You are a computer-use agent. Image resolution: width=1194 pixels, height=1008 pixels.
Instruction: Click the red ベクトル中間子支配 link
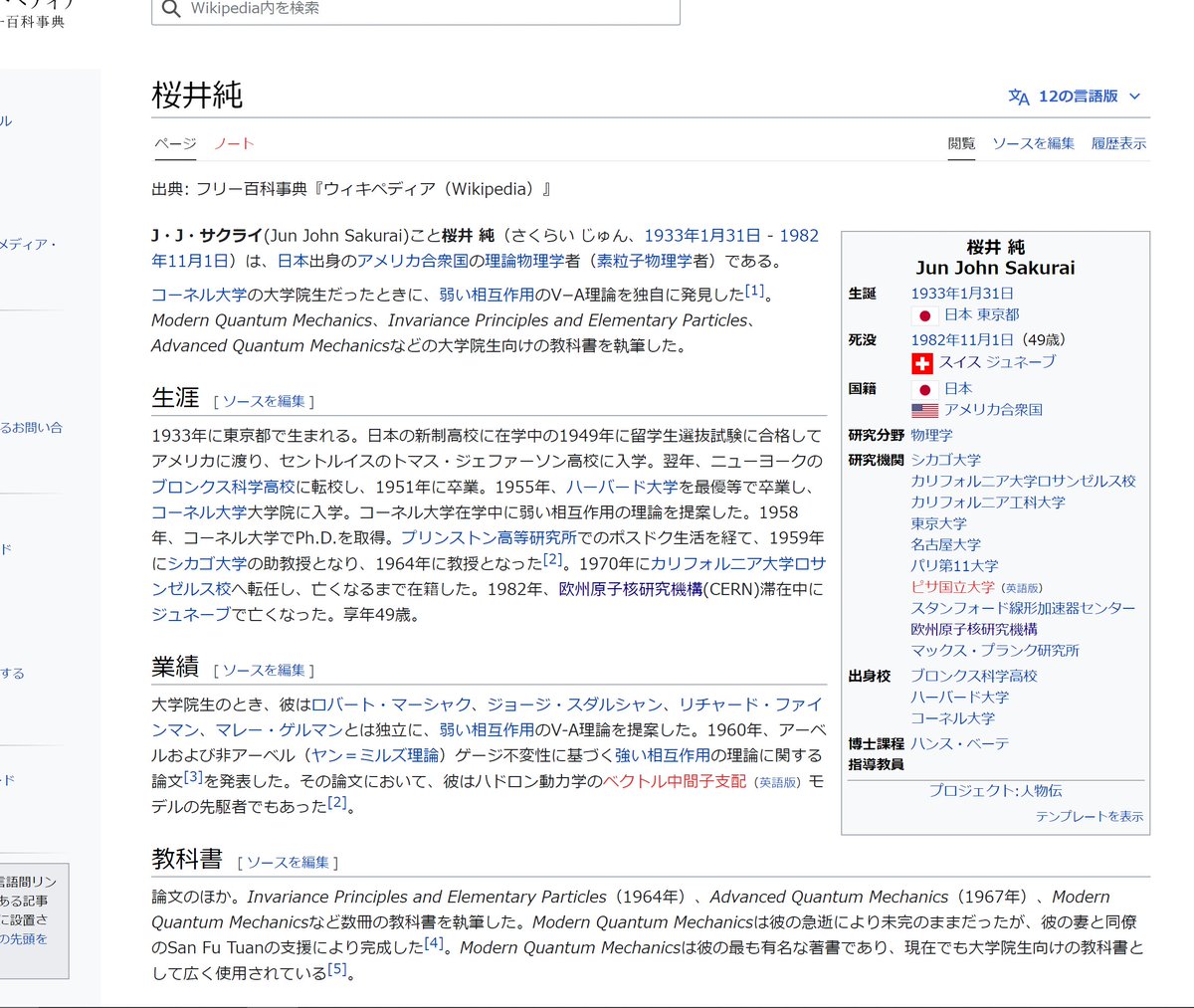(x=675, y=781)
